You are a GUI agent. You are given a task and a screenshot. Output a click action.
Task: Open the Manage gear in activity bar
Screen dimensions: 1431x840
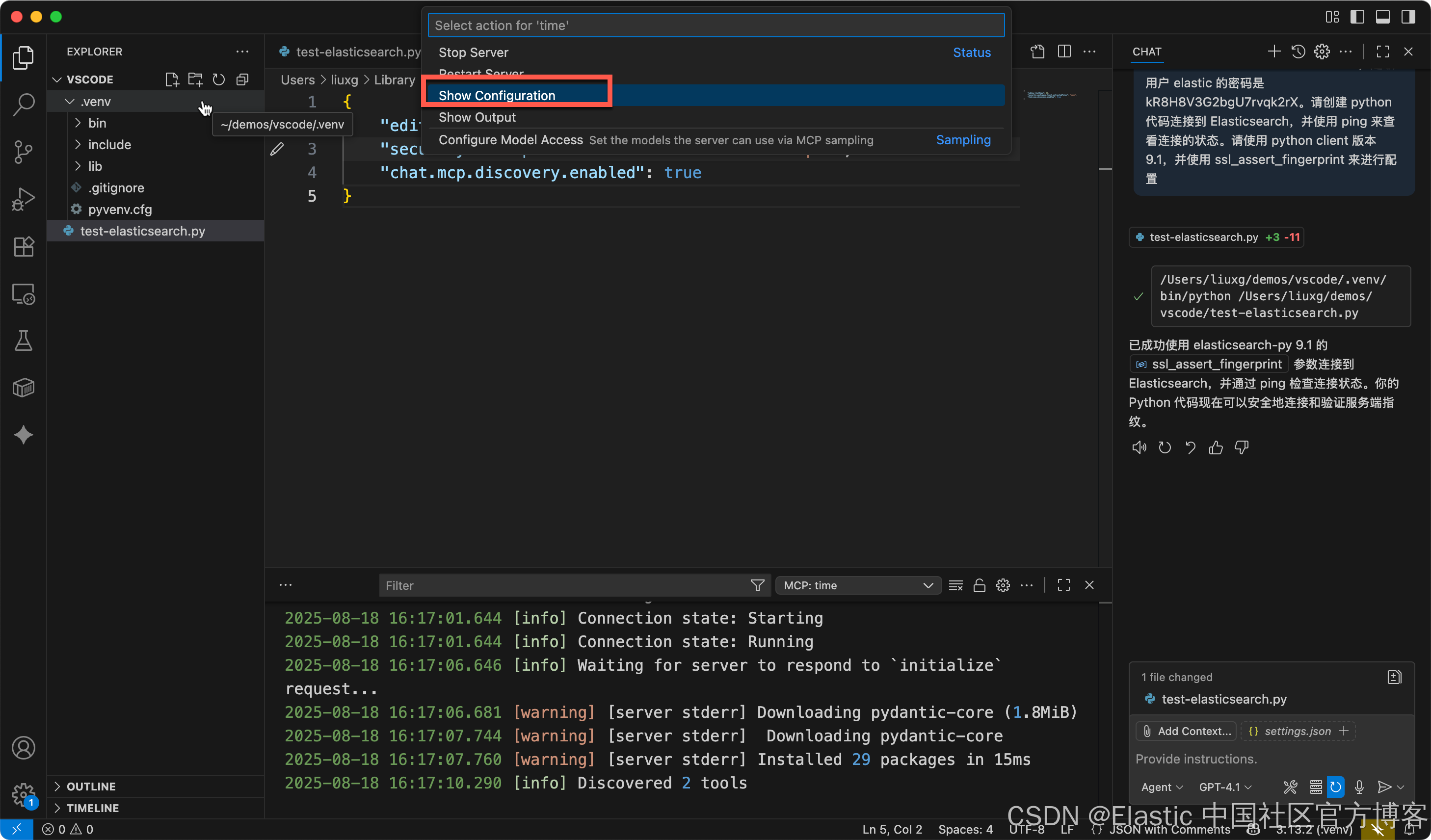pos(23,794)
